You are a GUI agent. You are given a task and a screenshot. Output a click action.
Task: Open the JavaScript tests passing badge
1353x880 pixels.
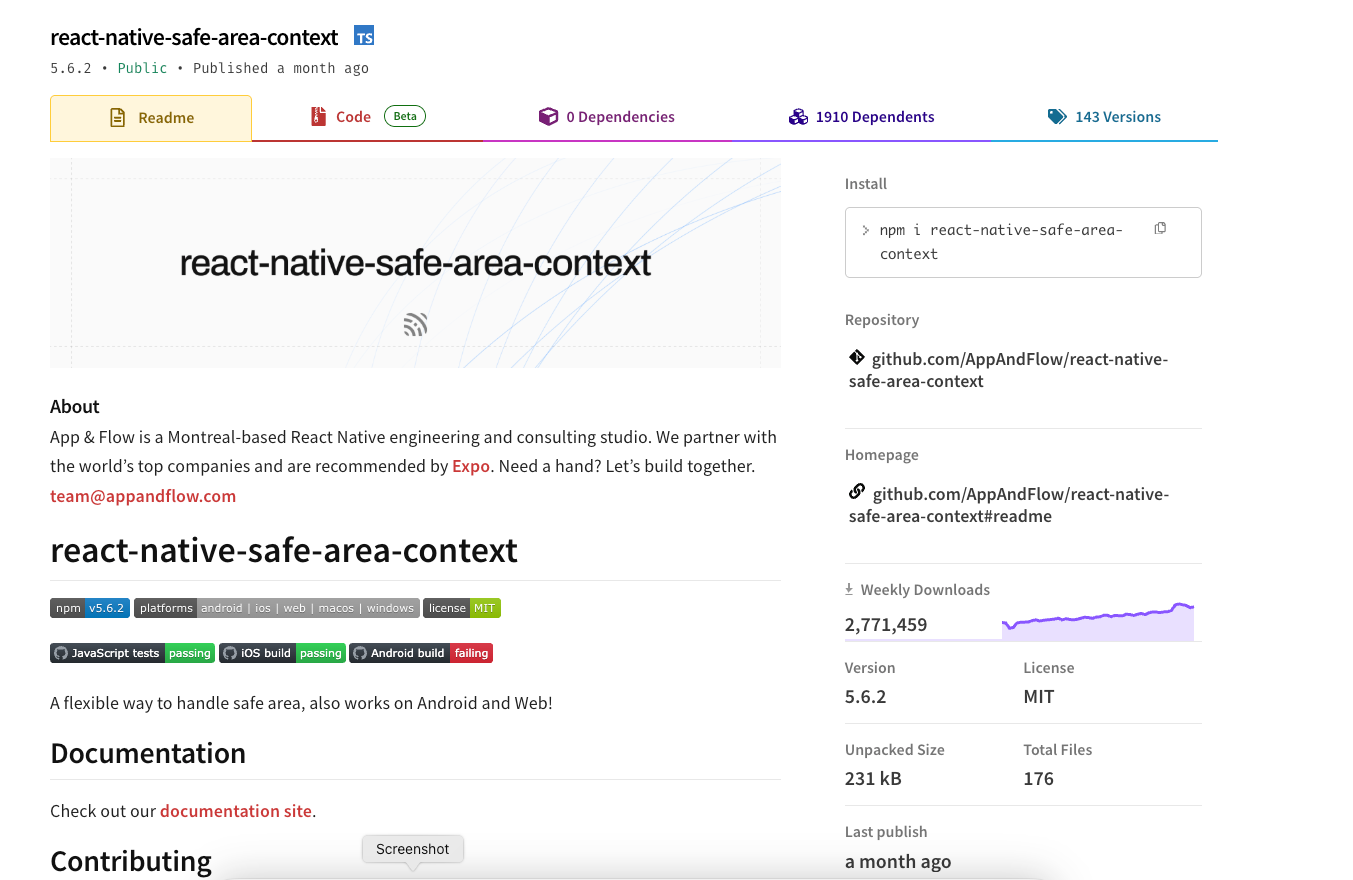(x=133, y=653)
